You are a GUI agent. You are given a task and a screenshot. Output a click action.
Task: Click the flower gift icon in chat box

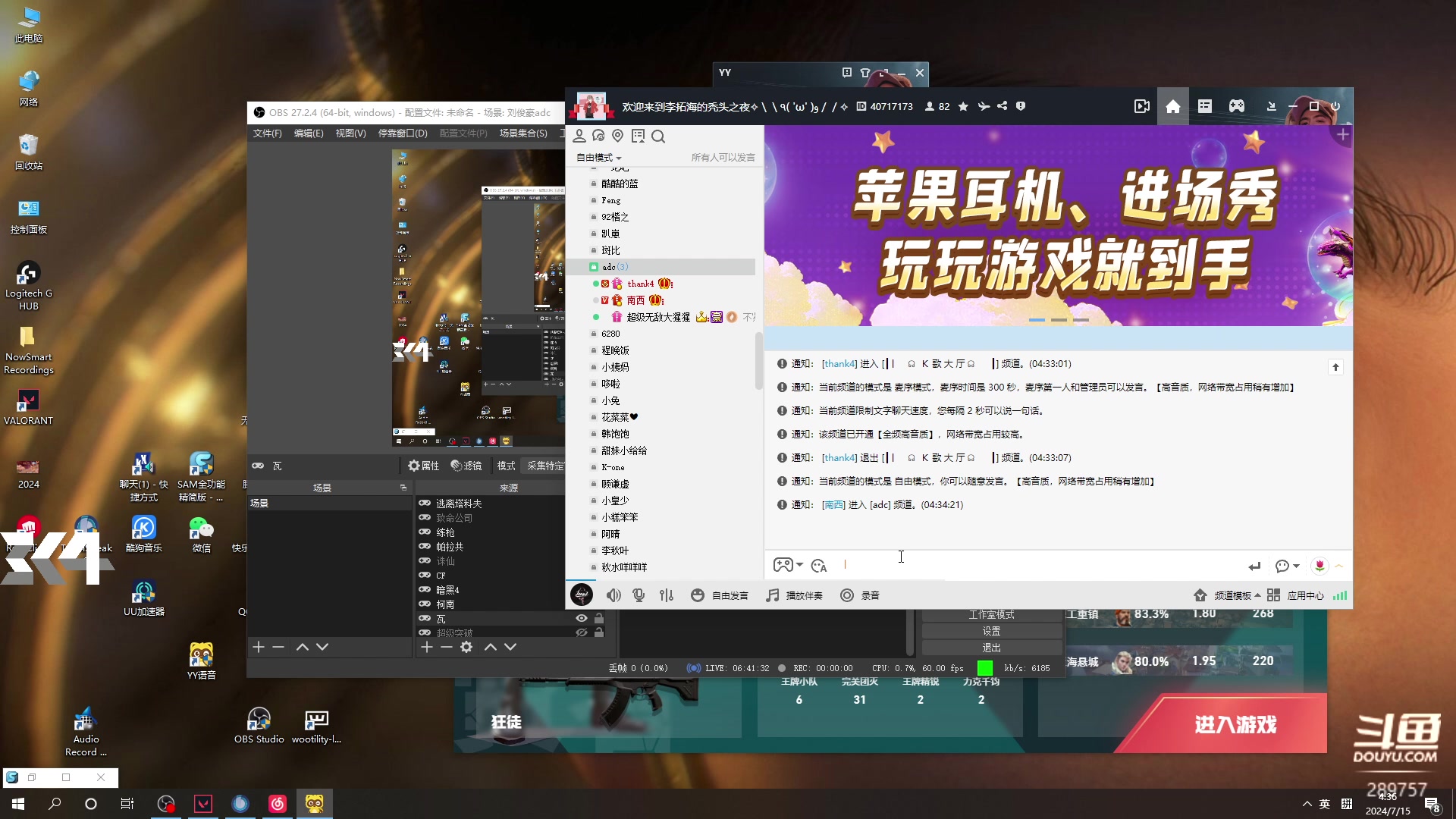1319,566
